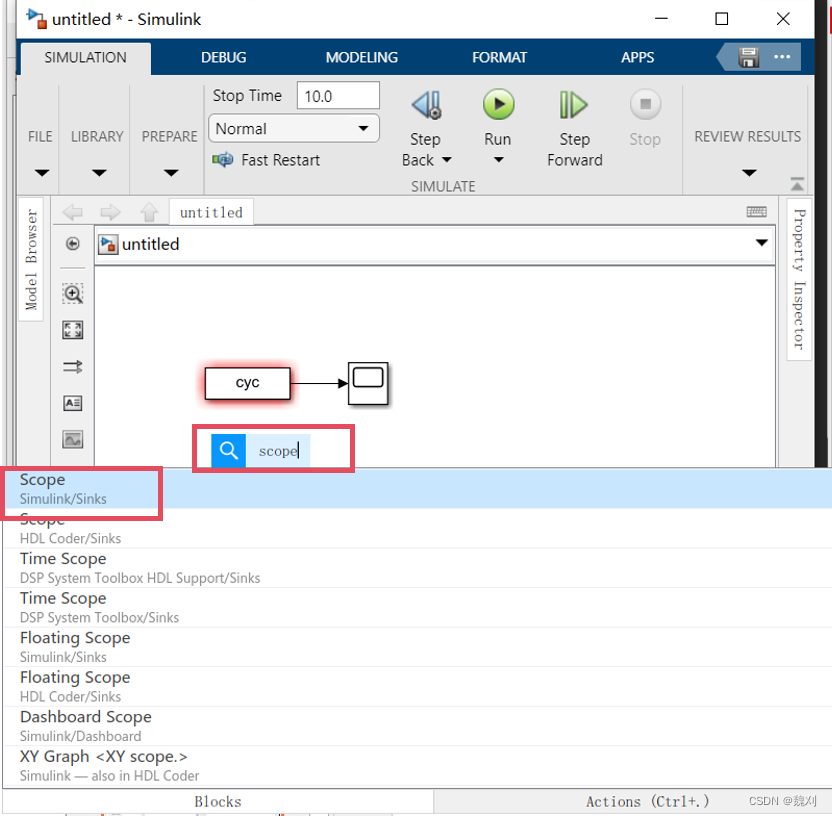
Task: Expand the LIBRARY section dropdown
Action: pyautogui.click(x=99, y=173)
